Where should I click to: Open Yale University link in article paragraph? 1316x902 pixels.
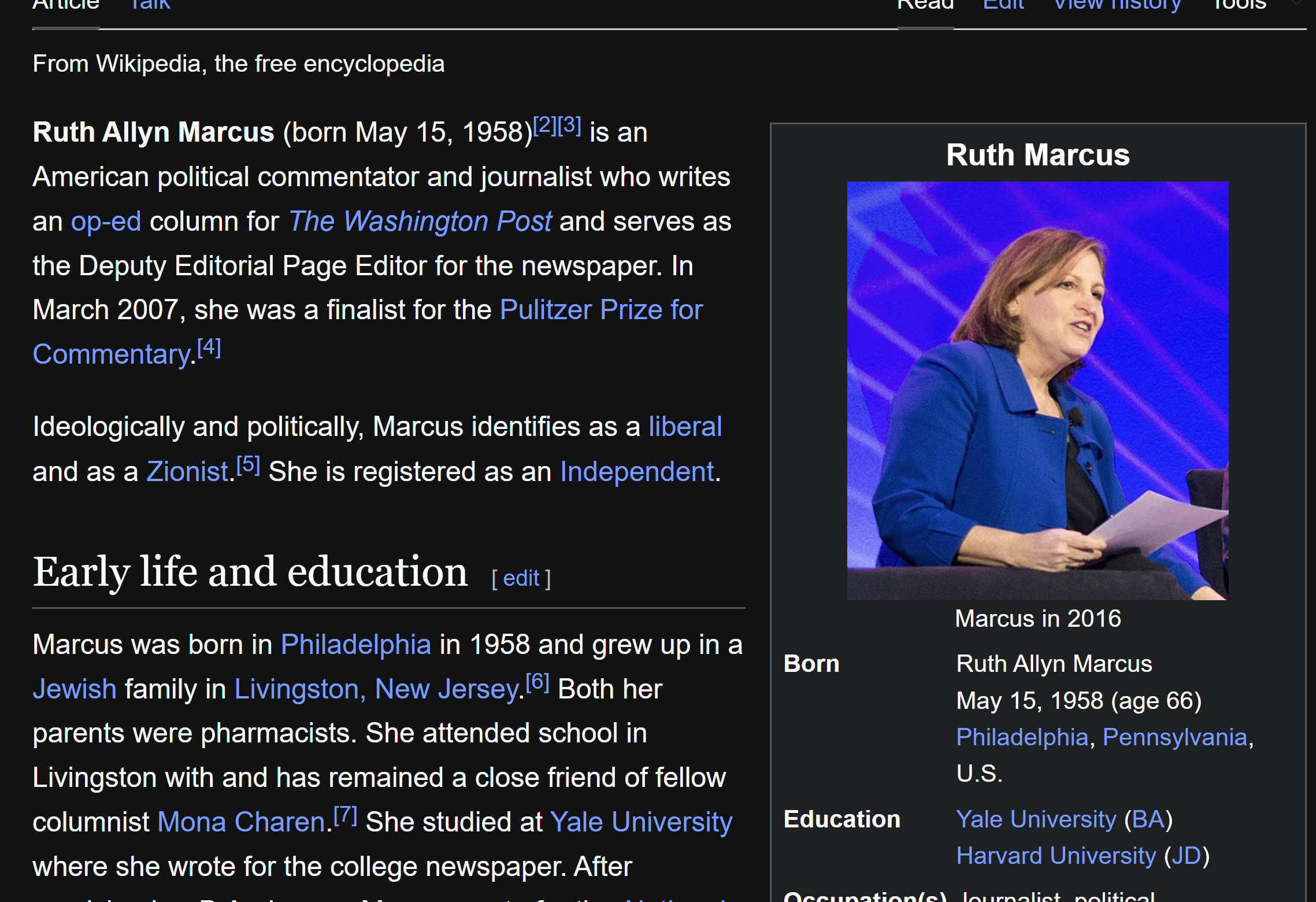coord(641,822)
